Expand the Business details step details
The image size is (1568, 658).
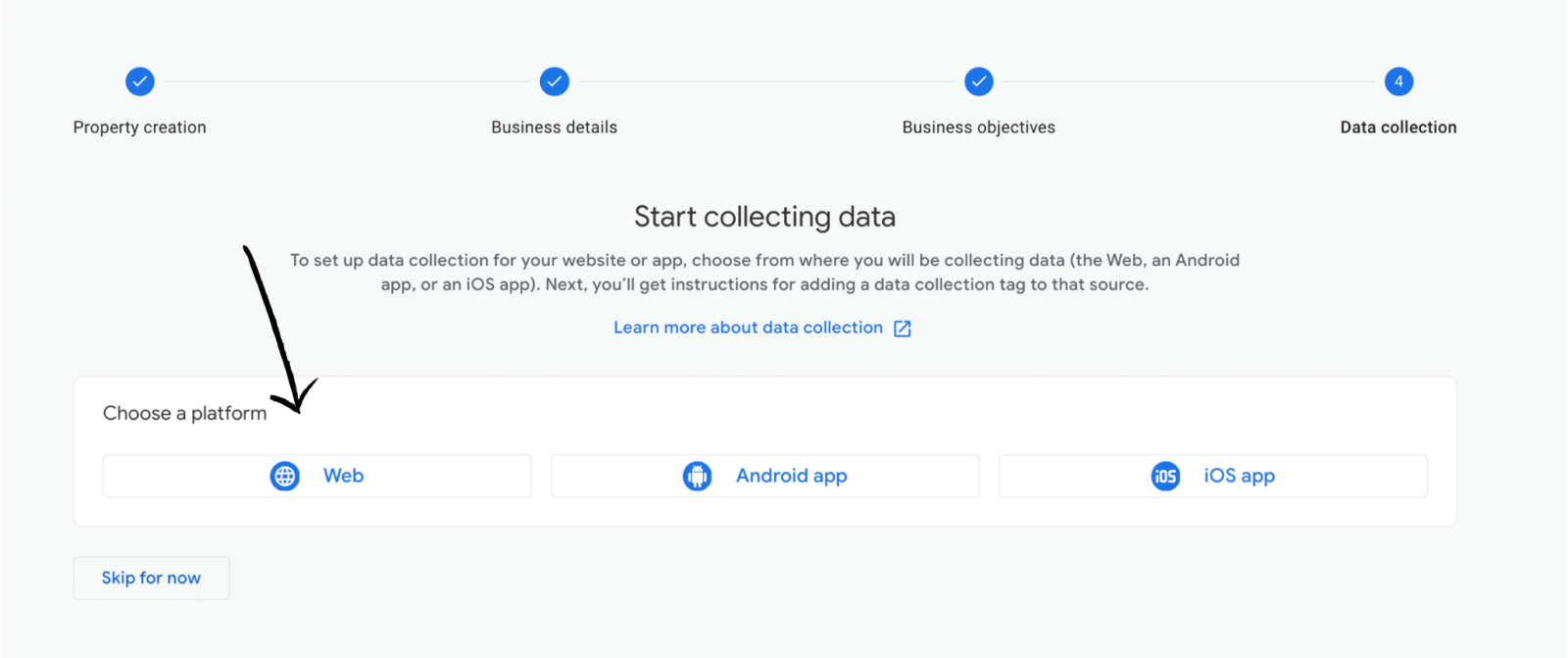pos(554,127)
